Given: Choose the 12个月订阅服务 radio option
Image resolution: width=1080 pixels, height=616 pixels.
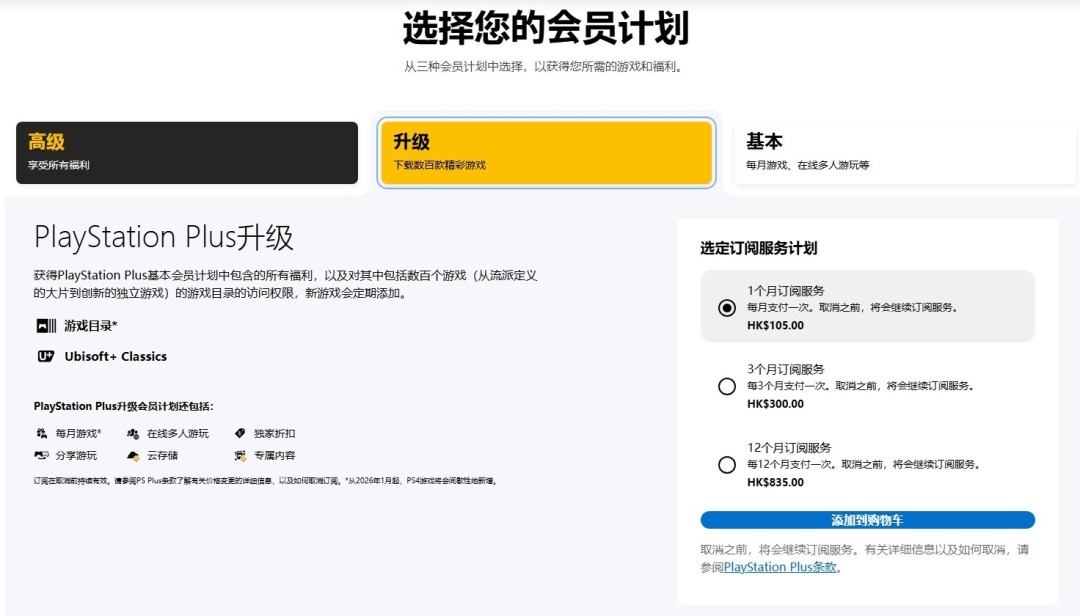Looking at the screenshot, I should click(x=727, y=464).
